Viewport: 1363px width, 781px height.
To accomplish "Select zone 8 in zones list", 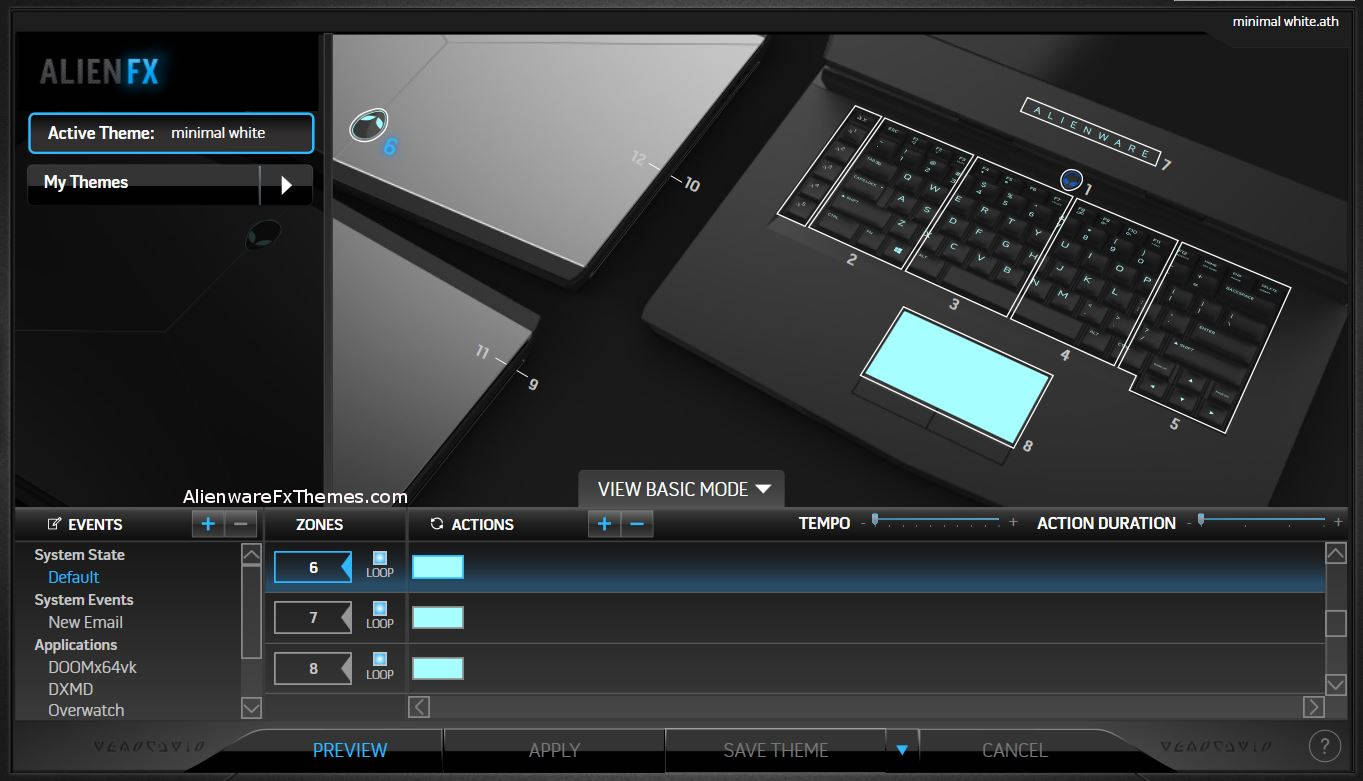I will pyautogui.click(x=313, y=667).
